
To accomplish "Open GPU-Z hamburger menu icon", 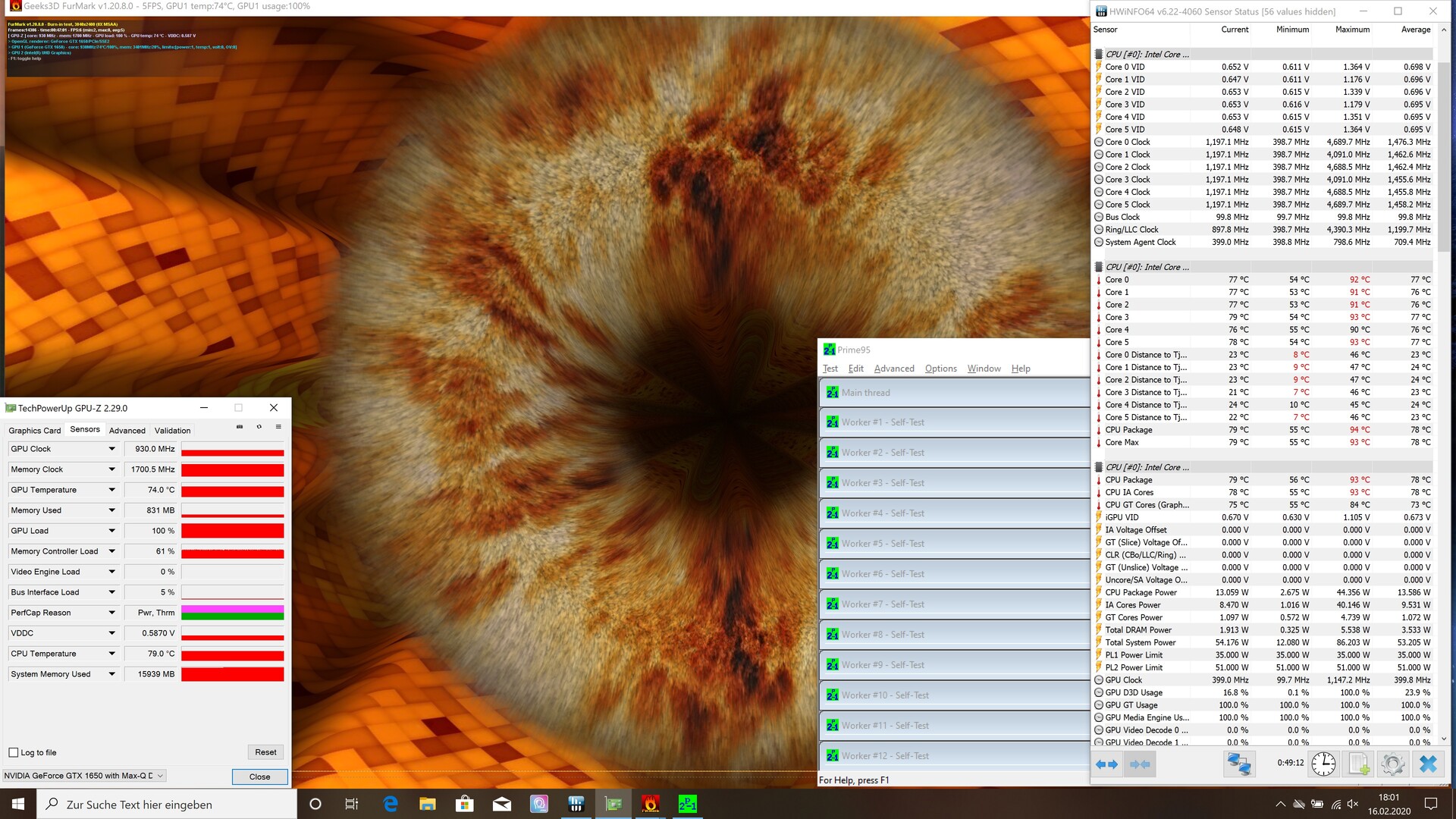I will [278, 427].
